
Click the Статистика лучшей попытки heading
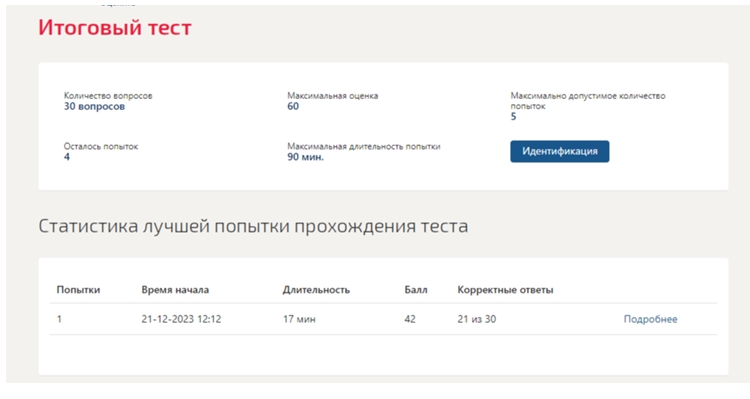tap(253, 226)
